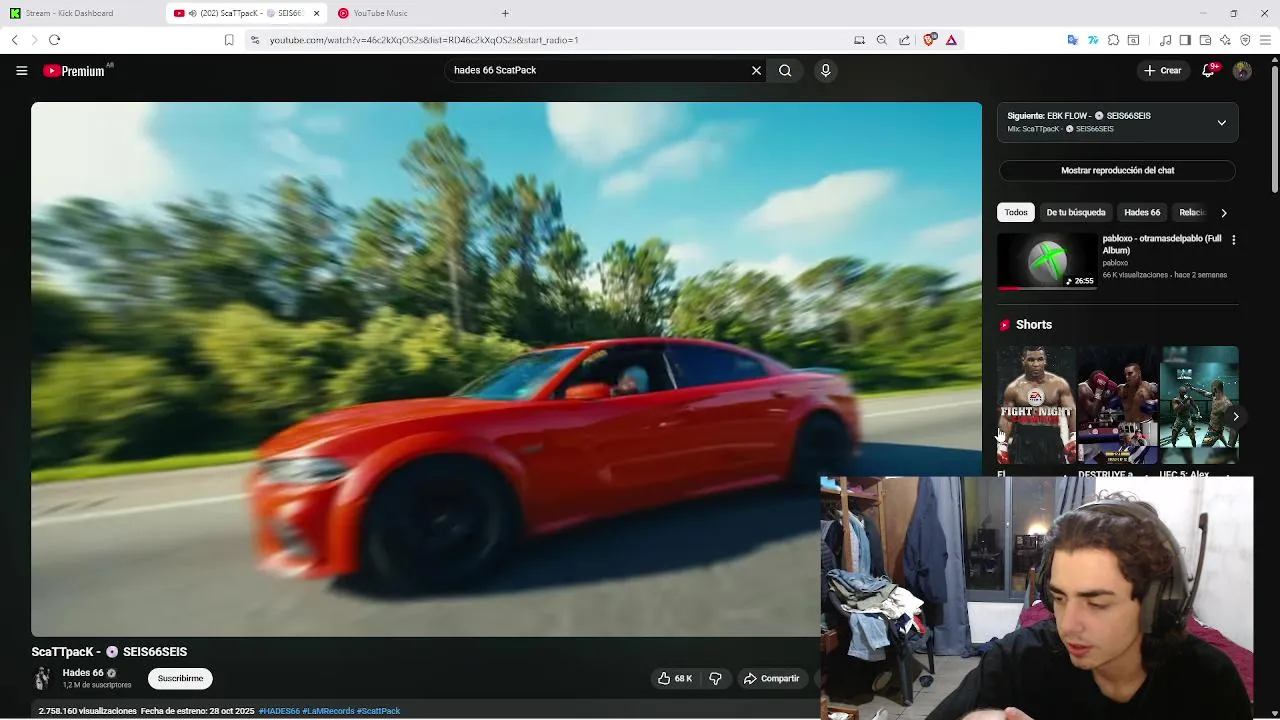Open the blue 7TV extension icon
The height and width of the screenshot is (720, 1280).
tap(1093, 40)
